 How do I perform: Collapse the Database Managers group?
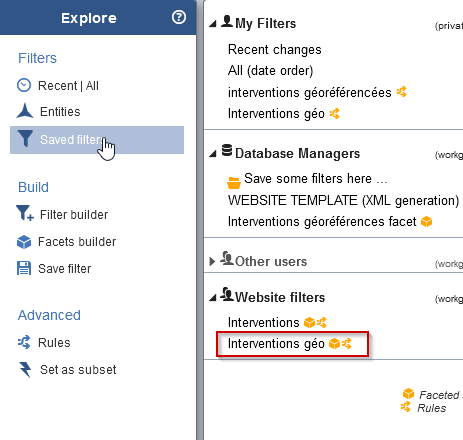(213, 154)
